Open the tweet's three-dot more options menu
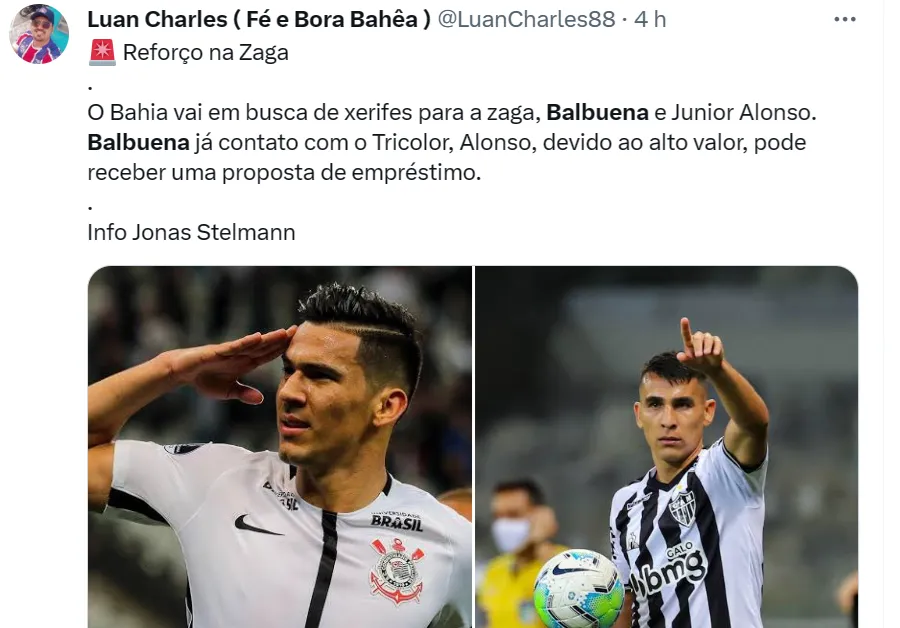The image size is (900, 628). 845,20
